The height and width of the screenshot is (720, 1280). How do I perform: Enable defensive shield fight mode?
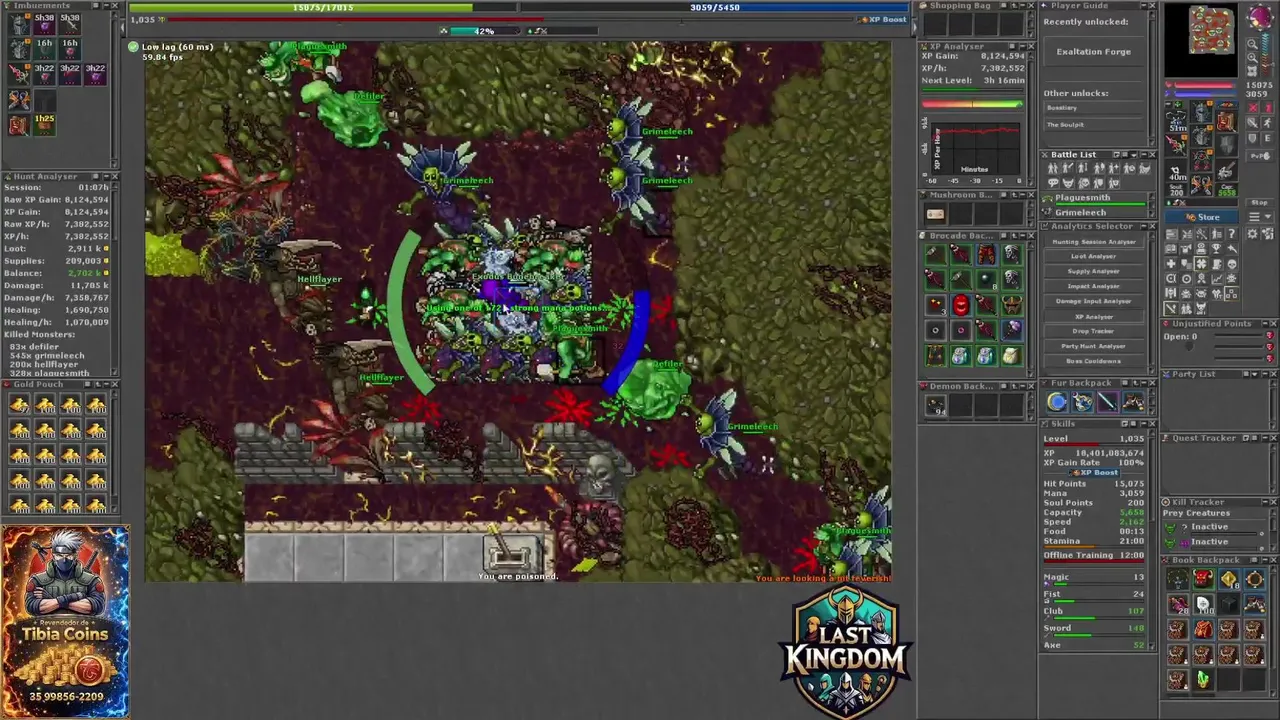click(1252, 138)
